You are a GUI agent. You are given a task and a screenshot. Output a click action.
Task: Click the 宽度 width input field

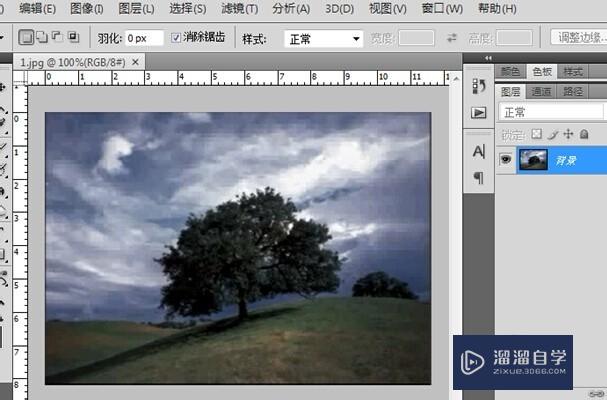point(416,38)
